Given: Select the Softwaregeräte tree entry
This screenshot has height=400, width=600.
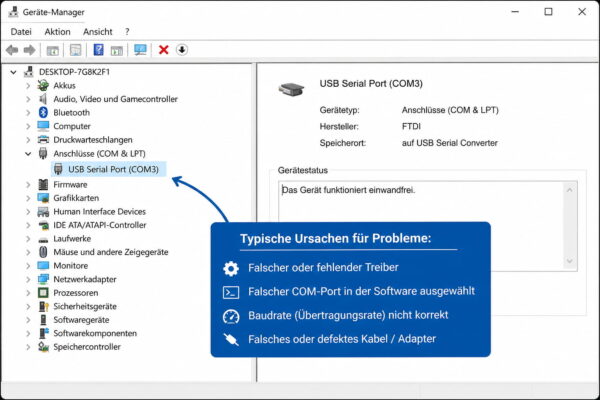Looking at the screenshot, I should pos(81,320).
